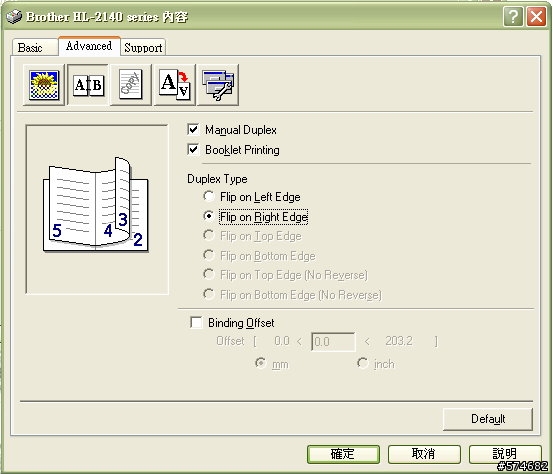Open the Device Options wrench icon
Viewport: 553px width, 474px height.
tap(218, 85)
